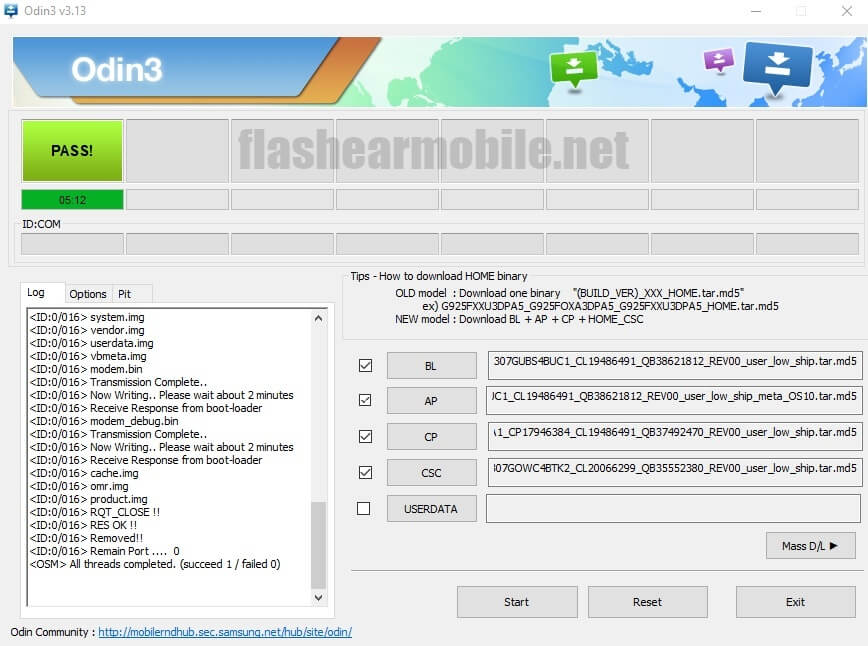Image resolution: width=868 pixels, height=646 pixels.
Task: Click the empty USERDATA file path field
Action: [x=673, y=508]
